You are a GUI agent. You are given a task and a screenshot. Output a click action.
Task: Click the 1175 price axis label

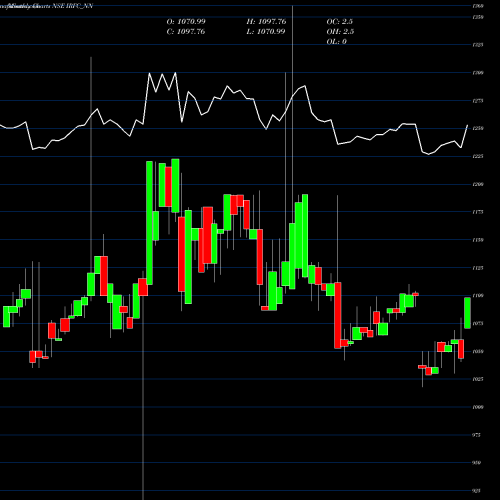click(x=478, y=212)
